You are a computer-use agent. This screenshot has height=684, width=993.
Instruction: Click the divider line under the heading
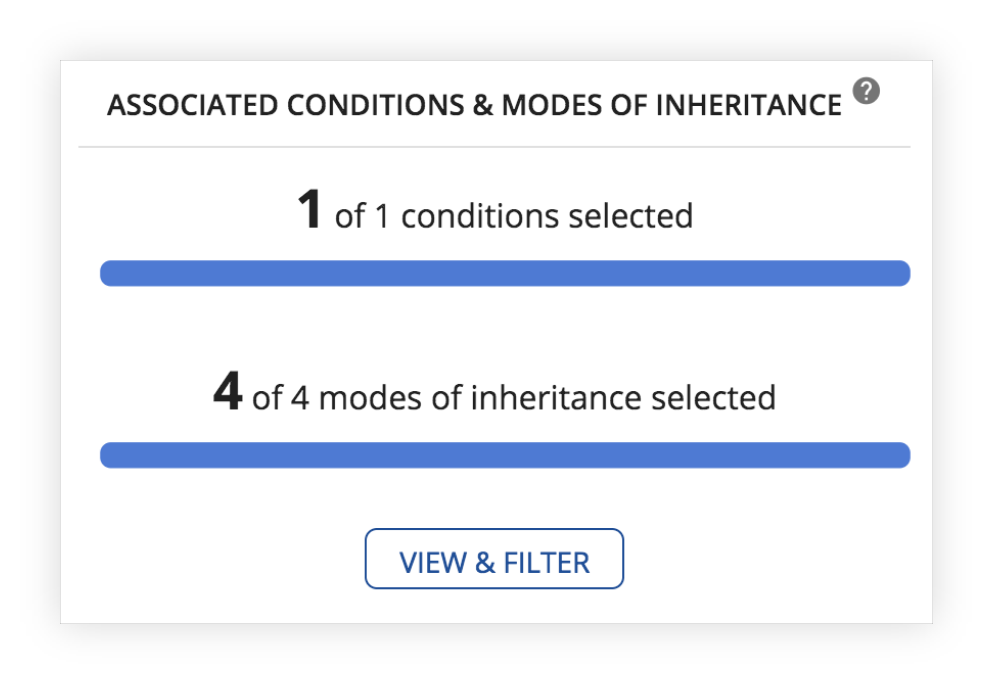point(494,147)
